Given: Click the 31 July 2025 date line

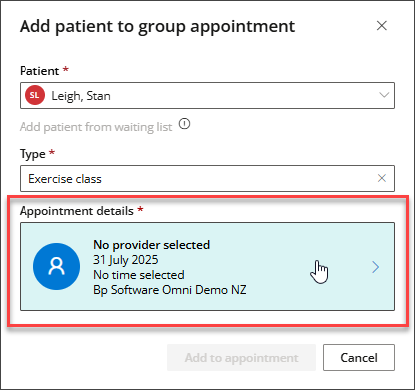Looking at the screenshot, I should coord(126,260).
